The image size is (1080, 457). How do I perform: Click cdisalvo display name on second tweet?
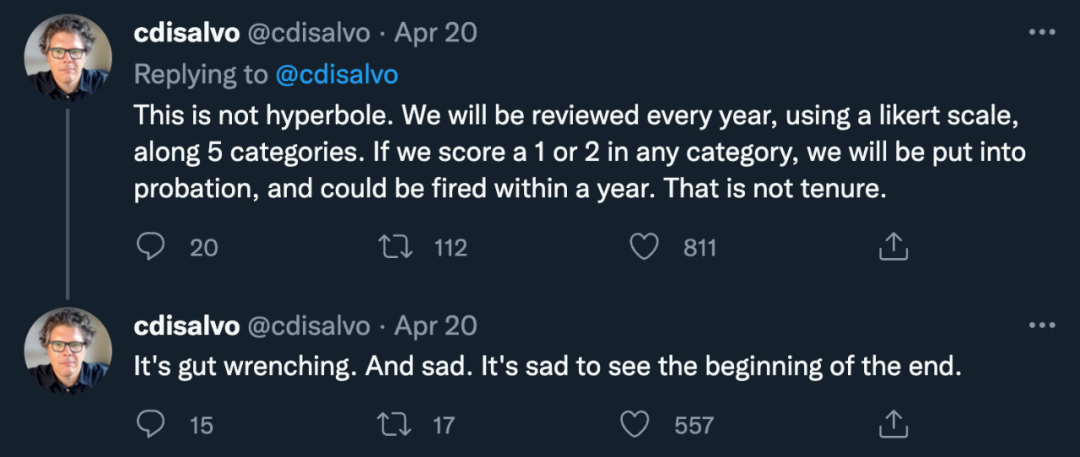[x=186, y=326]
